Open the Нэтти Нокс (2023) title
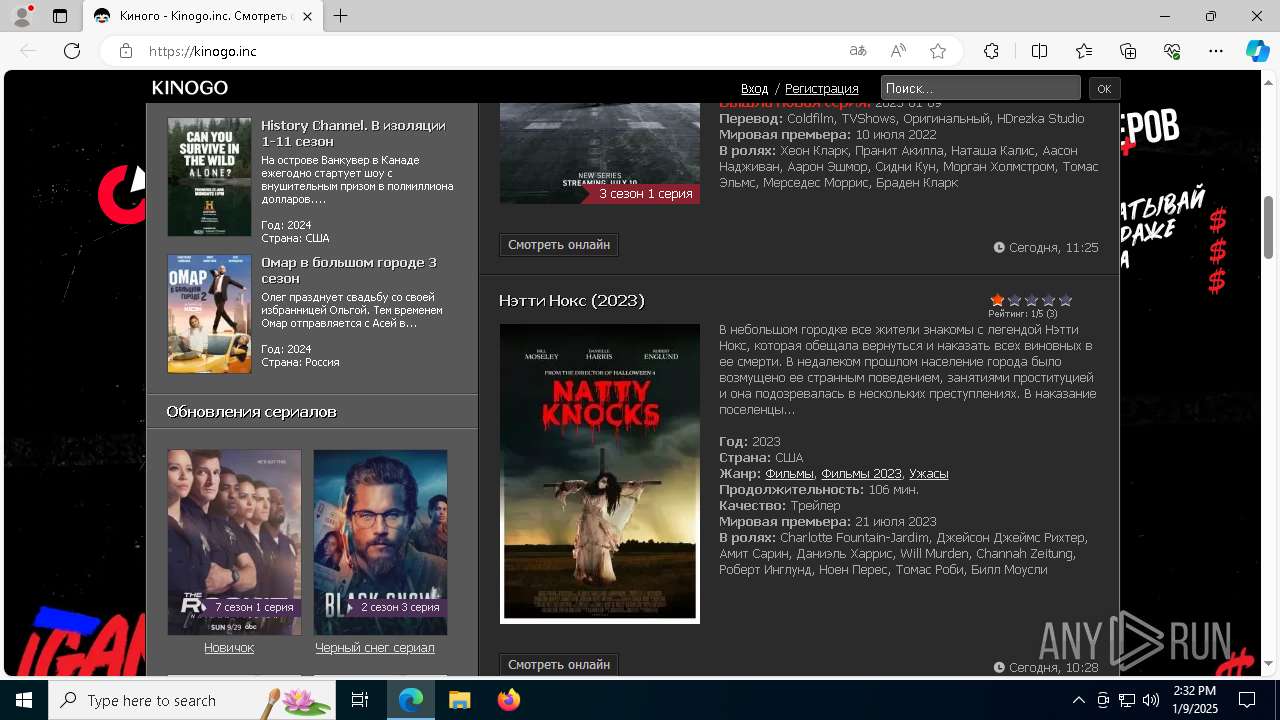The height and width of the screenshot is (720, 1280). coord(572,300)
